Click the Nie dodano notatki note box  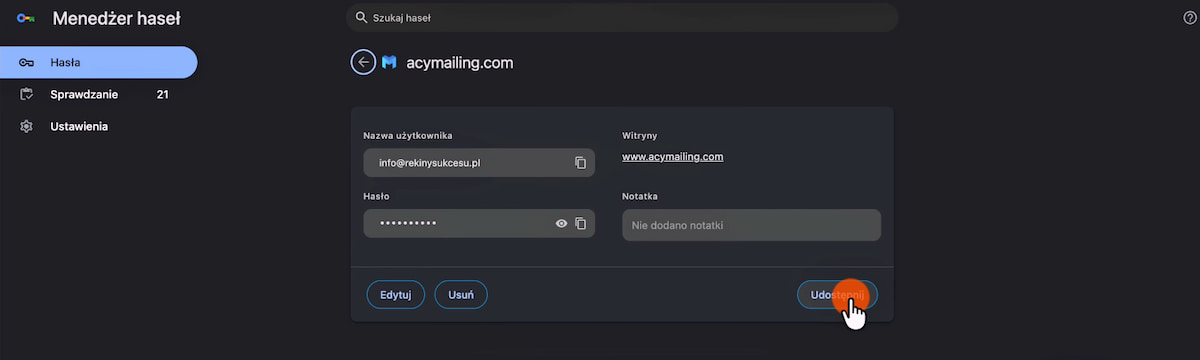751,225
